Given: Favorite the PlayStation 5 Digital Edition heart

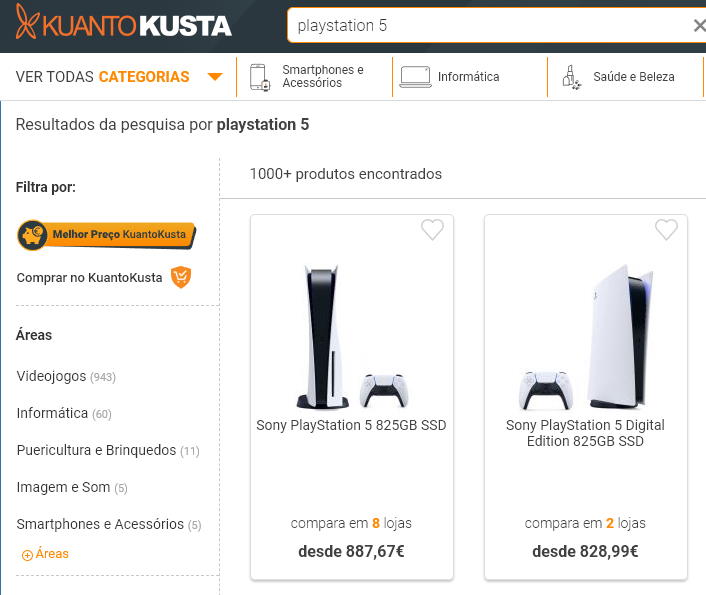Looking at the screenshot, I should click(x=666, y=229).
